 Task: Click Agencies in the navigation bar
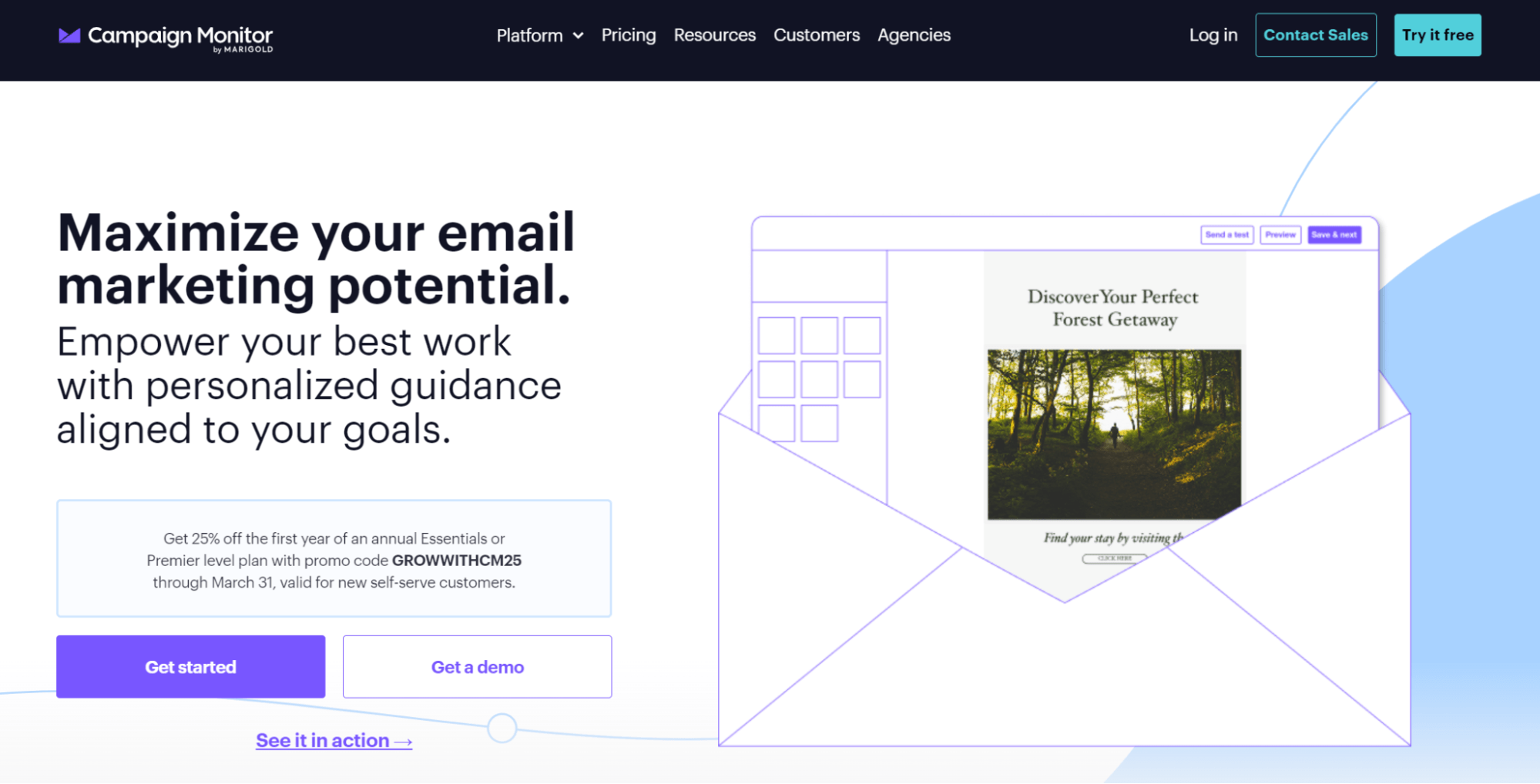(x=914, y=35)
